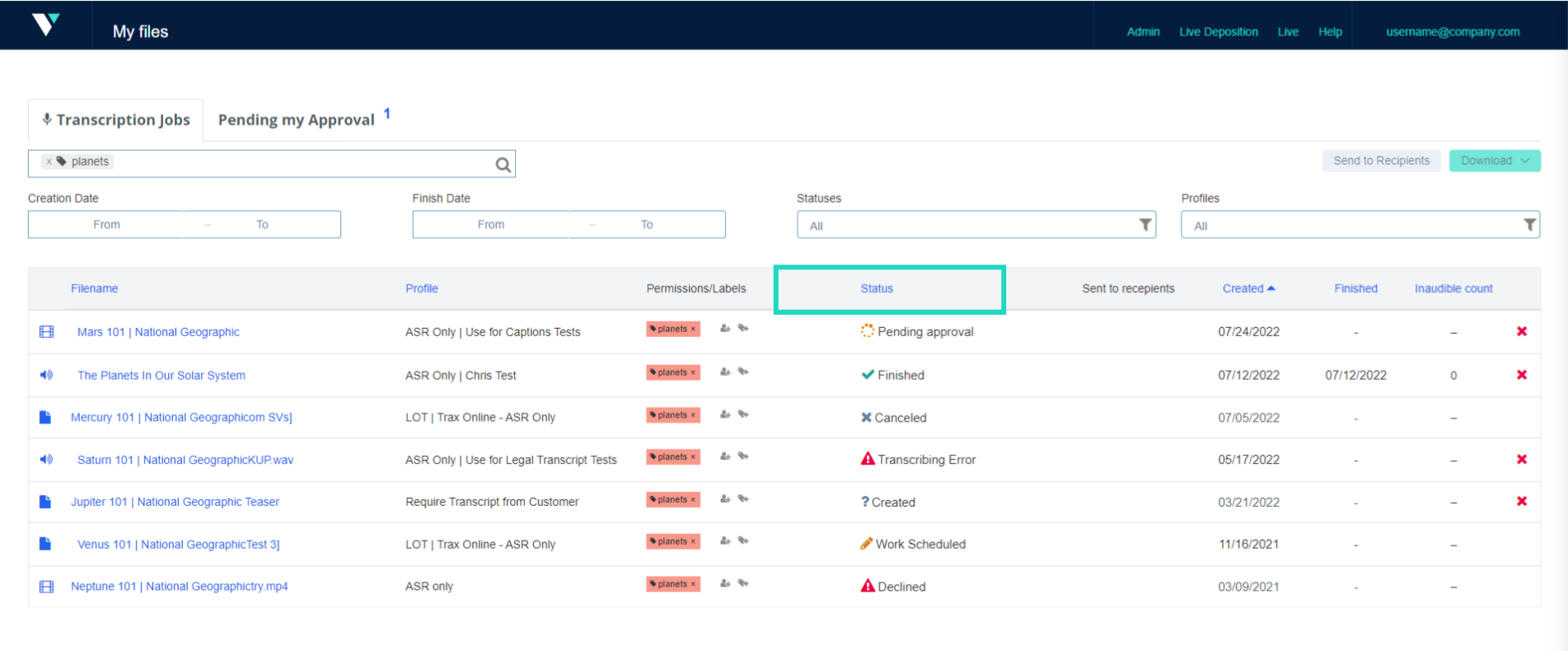Remove the planets tag from search box
Screen dimensions: 1568x651
[x=49, y=162]
